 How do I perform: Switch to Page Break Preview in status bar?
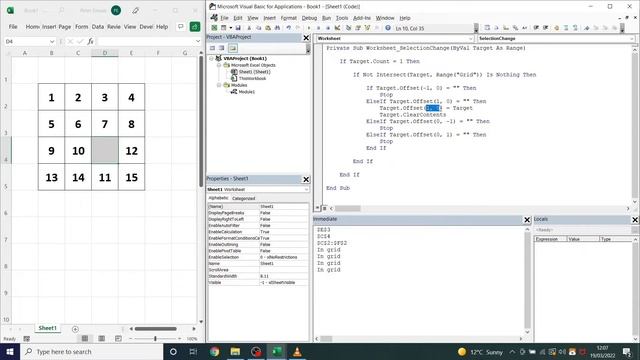(118, 338)
